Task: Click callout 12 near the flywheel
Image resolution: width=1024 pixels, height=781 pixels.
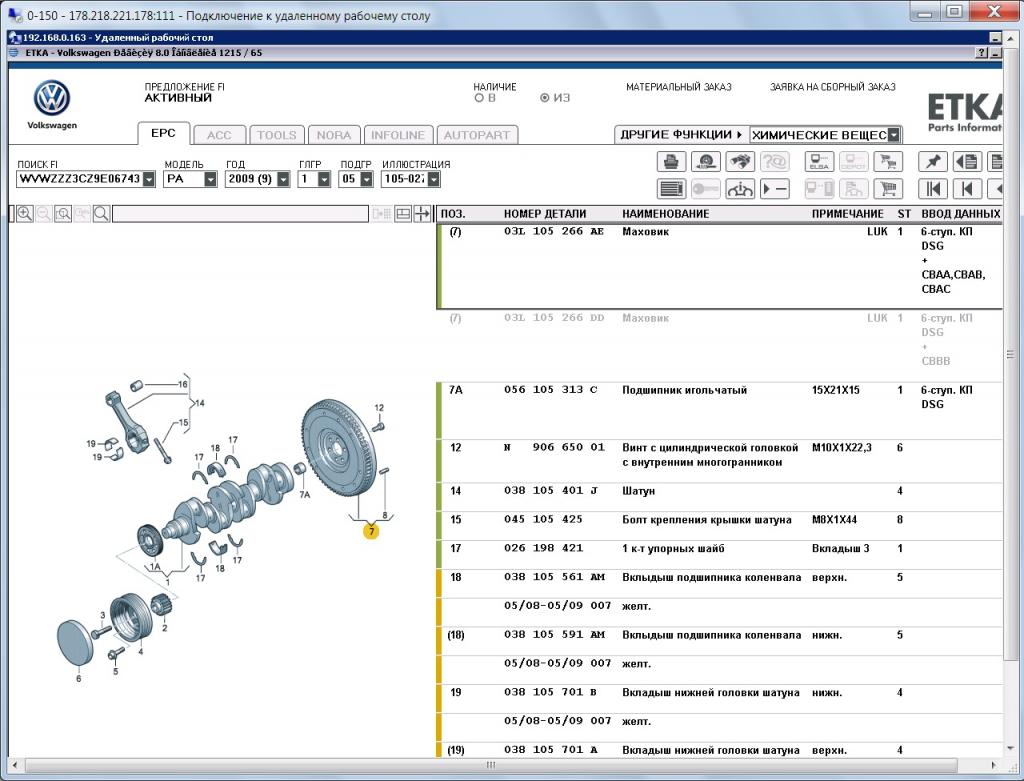Action: coord(379,408)
